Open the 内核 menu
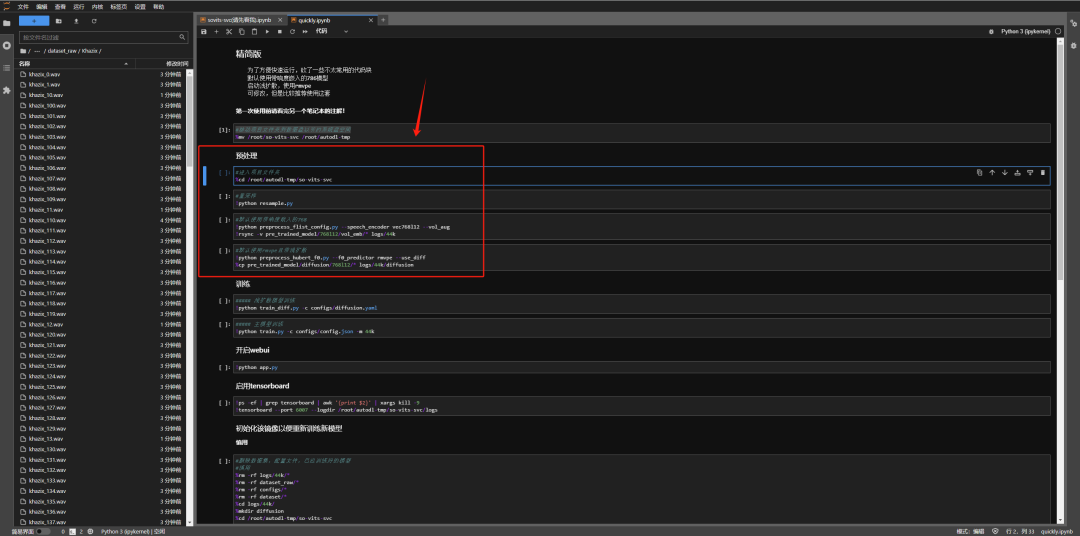 97,6
